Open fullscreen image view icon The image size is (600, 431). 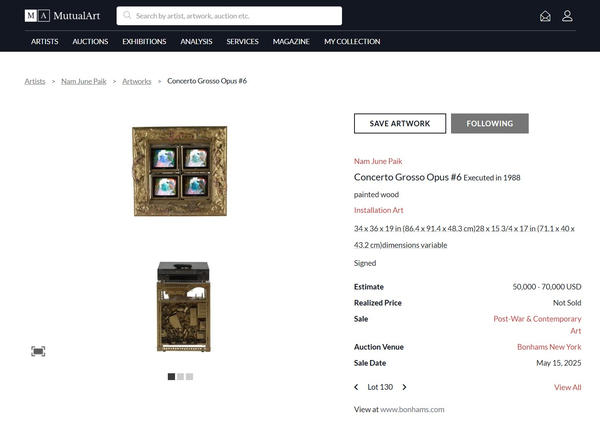pyautogui.click(x=38, y=351)
